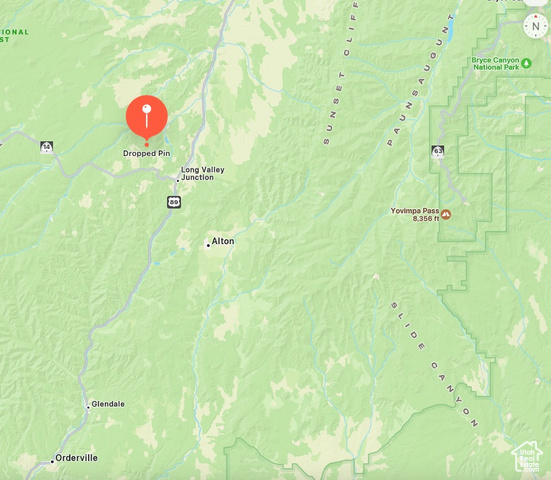Click the Slide Canyon terrain label
Viewport: 551px width, 480px height.
tap(434, 364)
